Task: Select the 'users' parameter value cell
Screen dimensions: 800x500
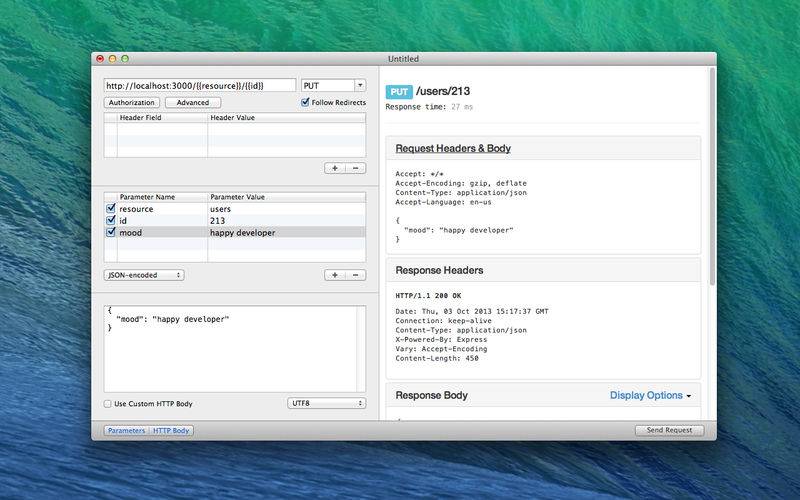Action: 286,209
